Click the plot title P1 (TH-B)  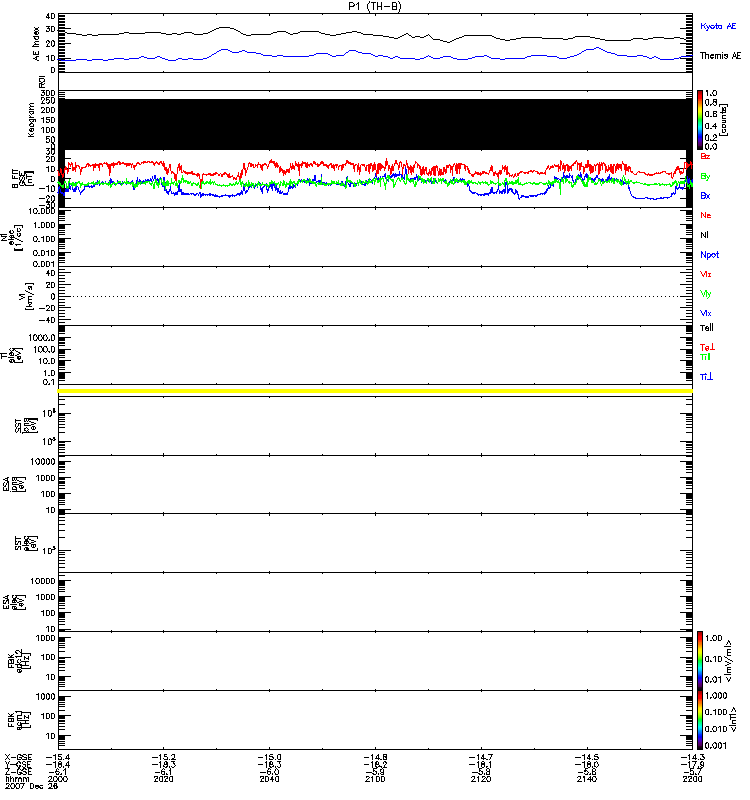(374, 6)
